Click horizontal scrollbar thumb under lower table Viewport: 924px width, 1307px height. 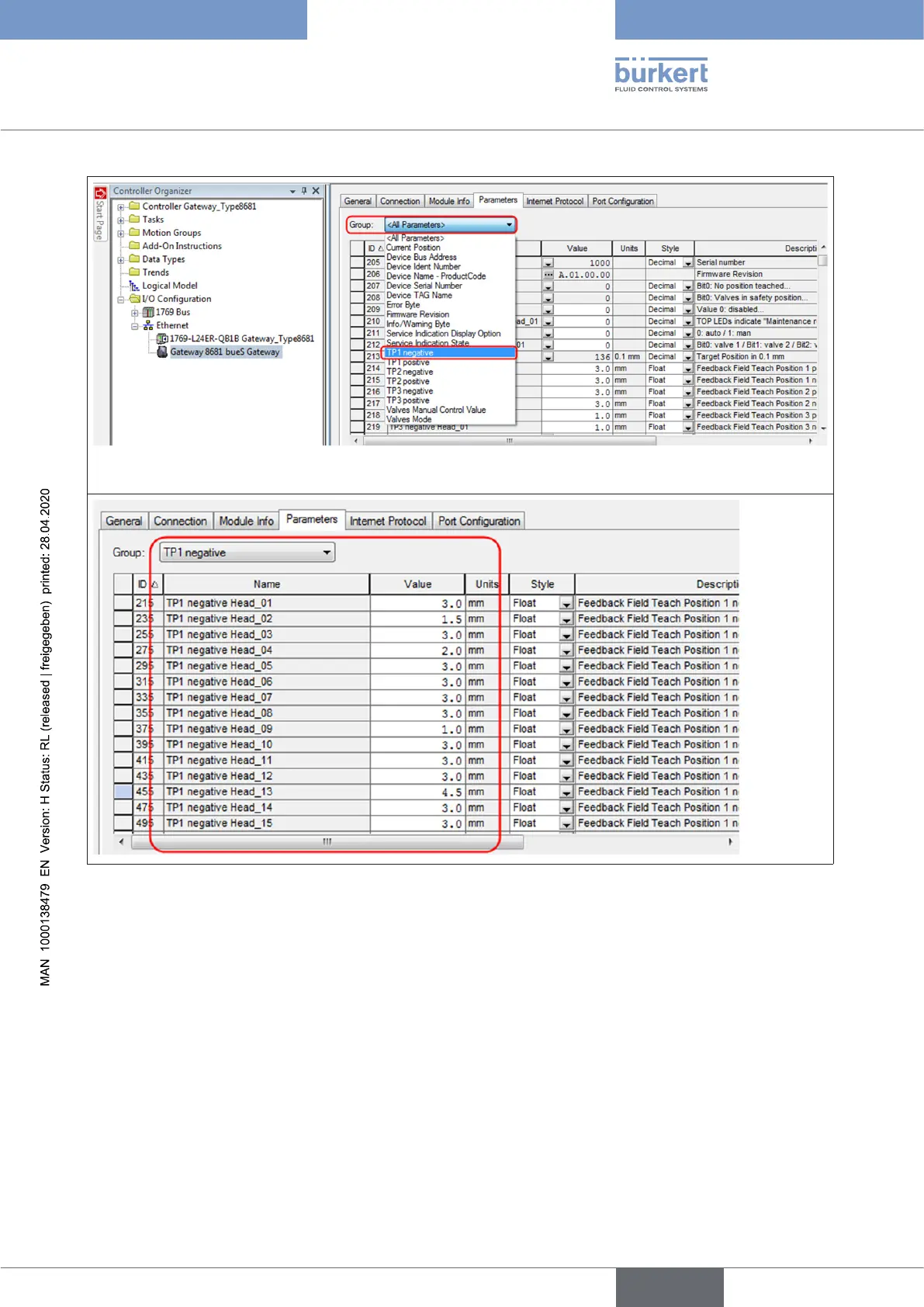pos(327,841)
